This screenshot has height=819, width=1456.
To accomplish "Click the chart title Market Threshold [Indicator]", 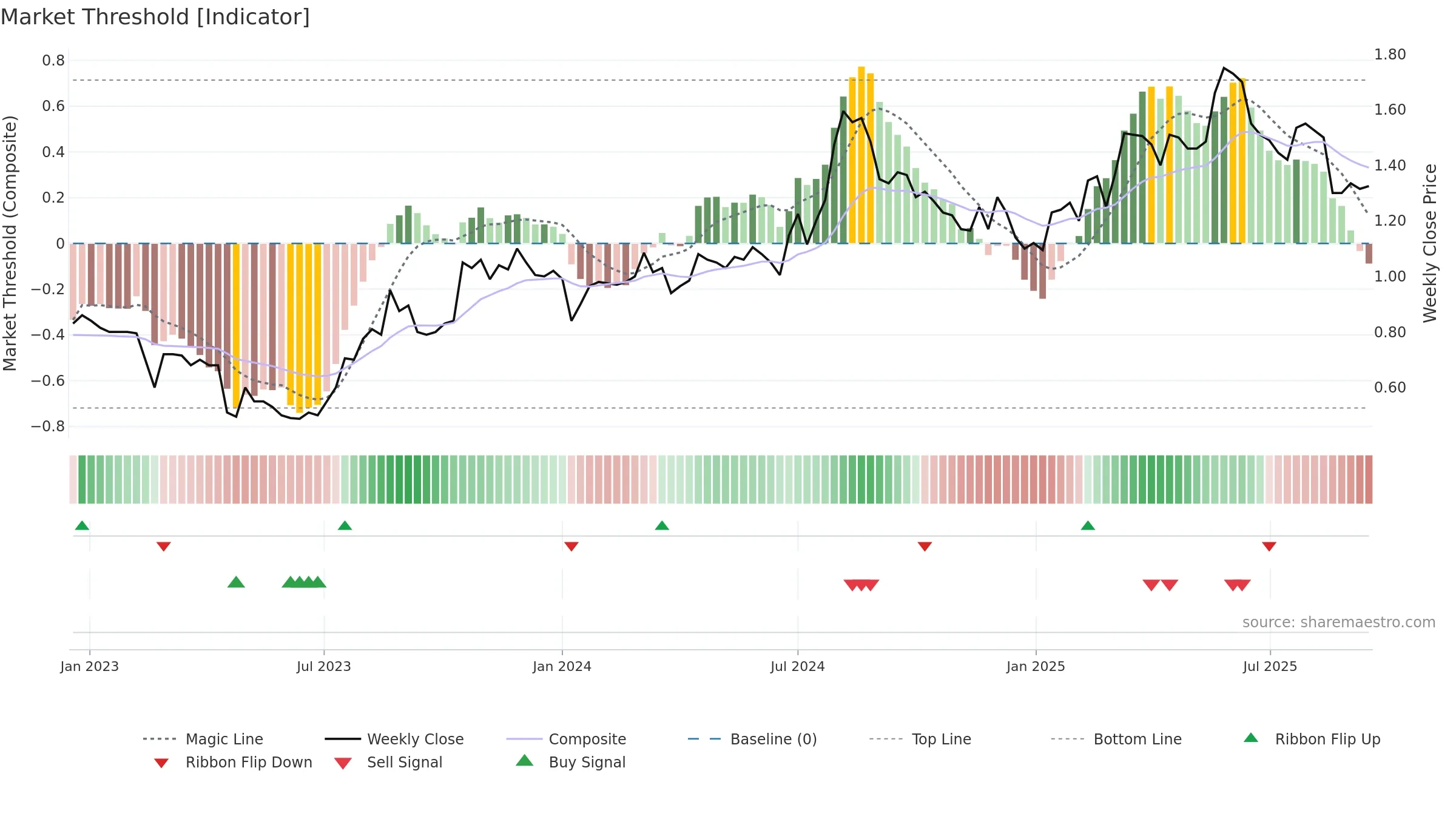I will click(x=155, y=17).
